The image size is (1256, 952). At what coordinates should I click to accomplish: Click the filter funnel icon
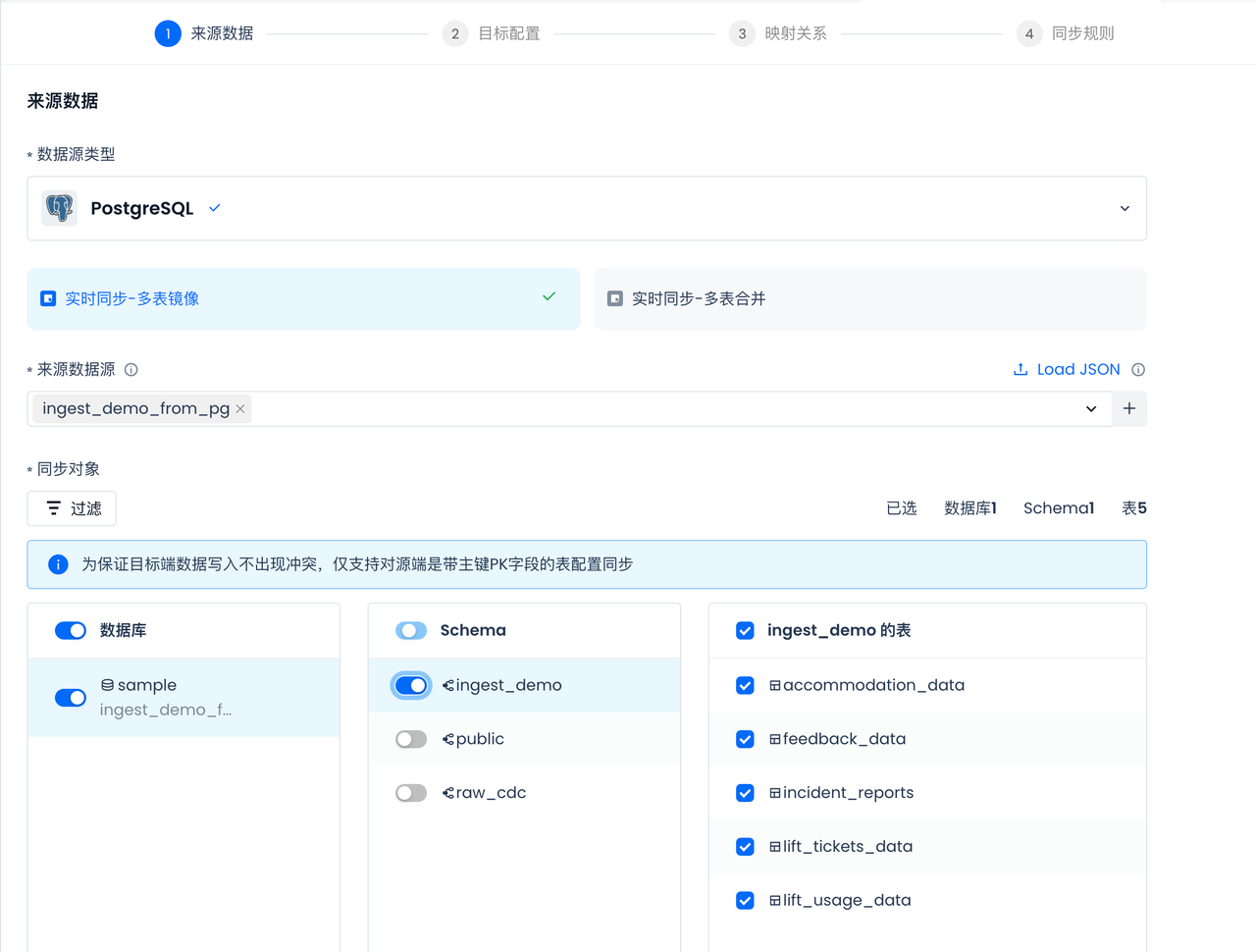tap(54, 508)
